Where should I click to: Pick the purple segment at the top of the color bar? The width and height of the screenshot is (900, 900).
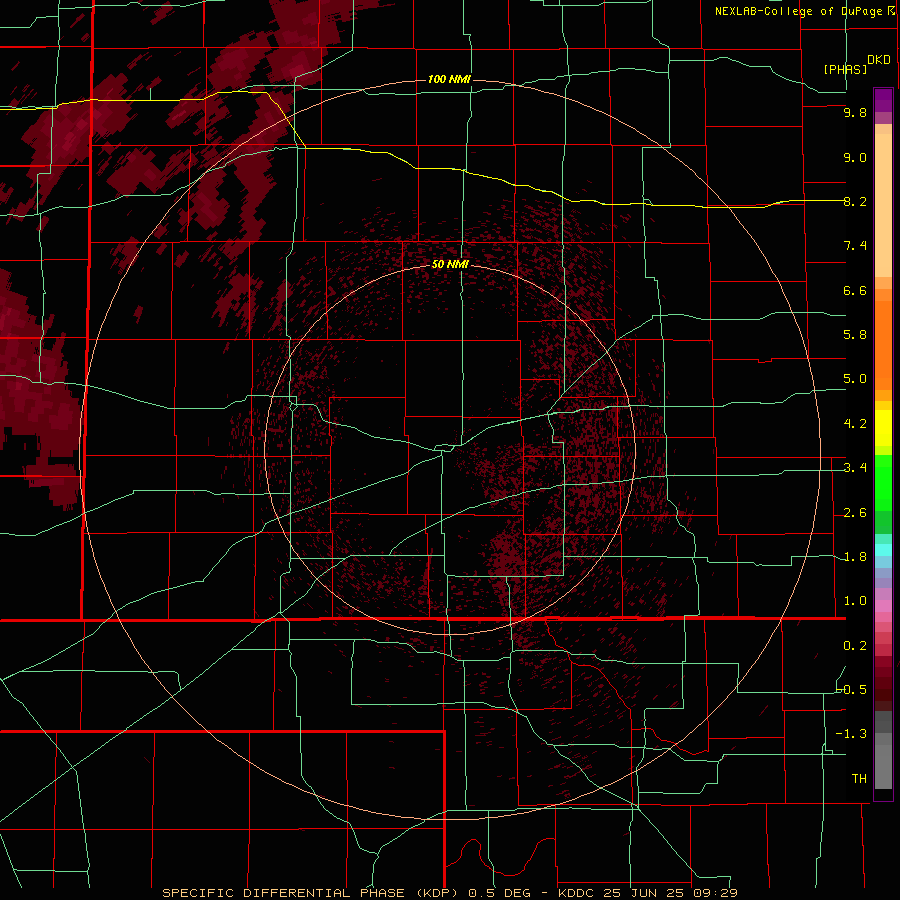tap(883, 100)
